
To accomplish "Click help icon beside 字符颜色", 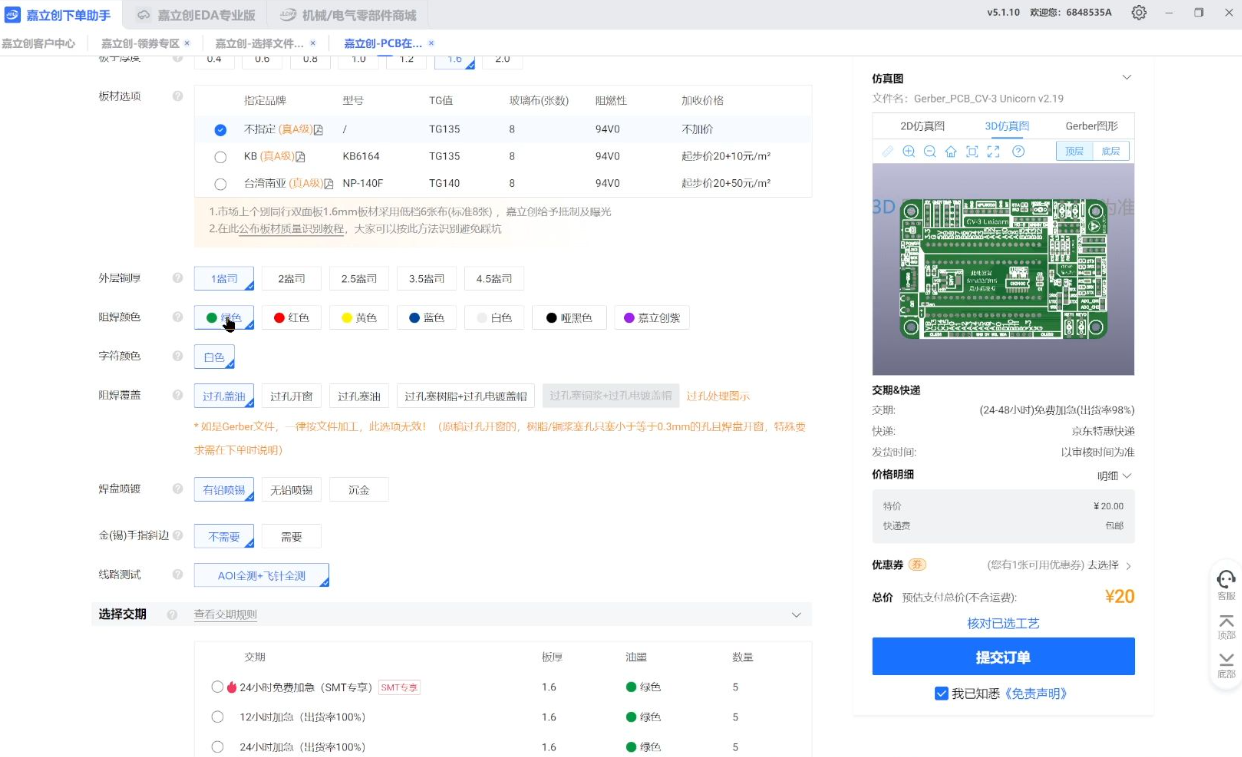I will [x=177, y=356].
